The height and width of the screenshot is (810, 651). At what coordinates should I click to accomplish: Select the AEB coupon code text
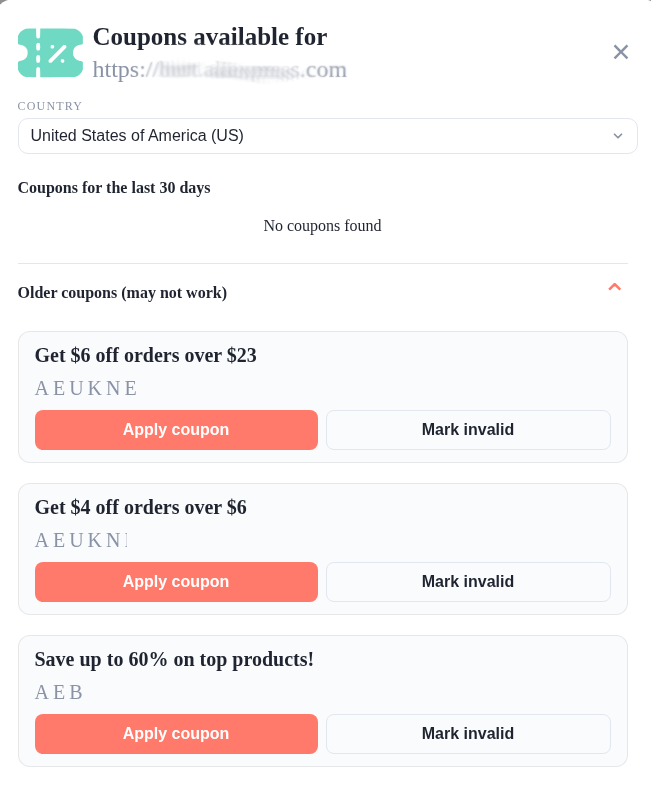pos(59,692)
